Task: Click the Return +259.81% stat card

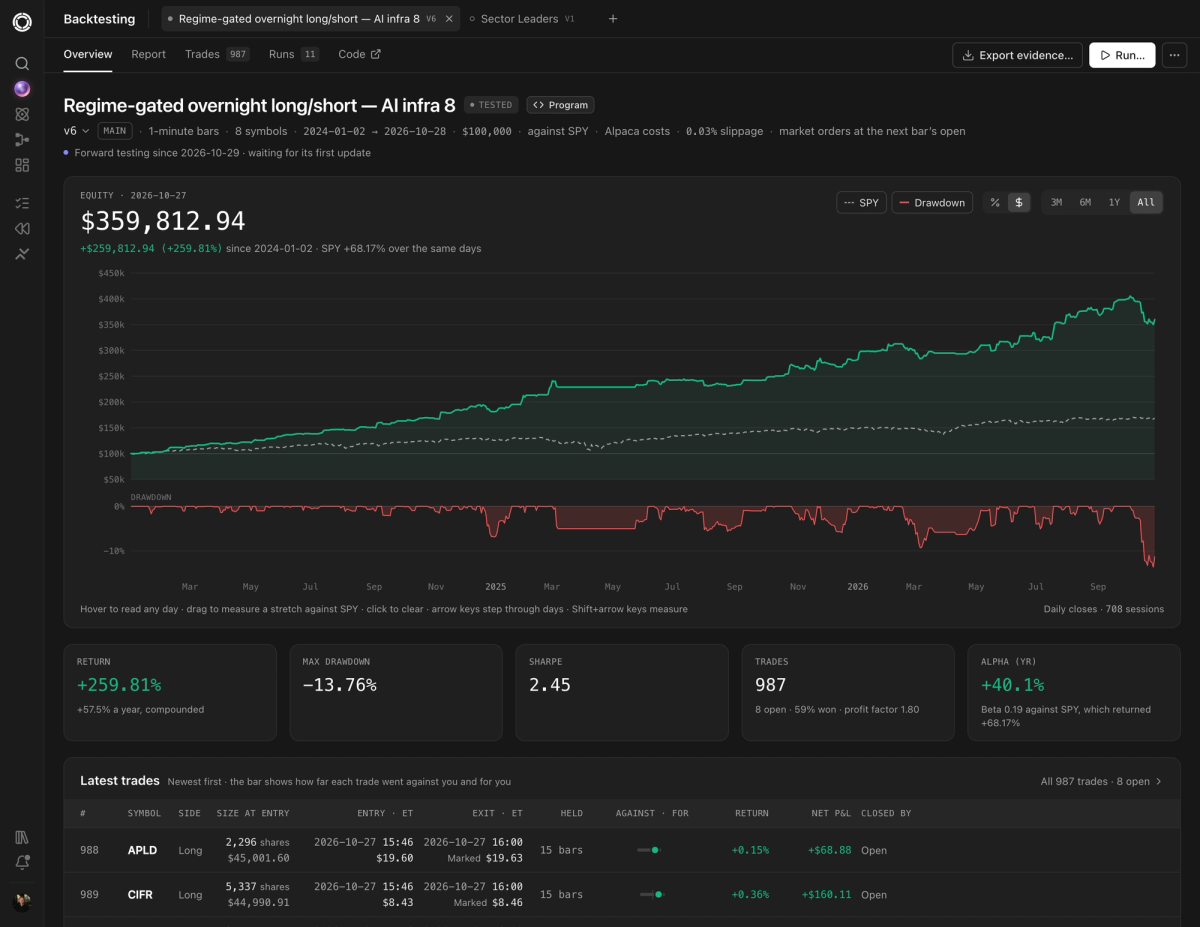Action: pyautogui.click(x=170, y=692)
